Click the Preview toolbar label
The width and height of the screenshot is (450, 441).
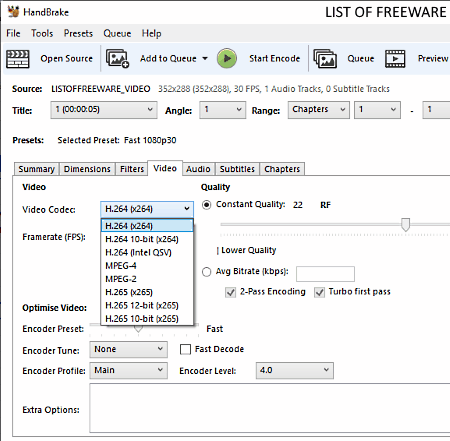[433, 59]
